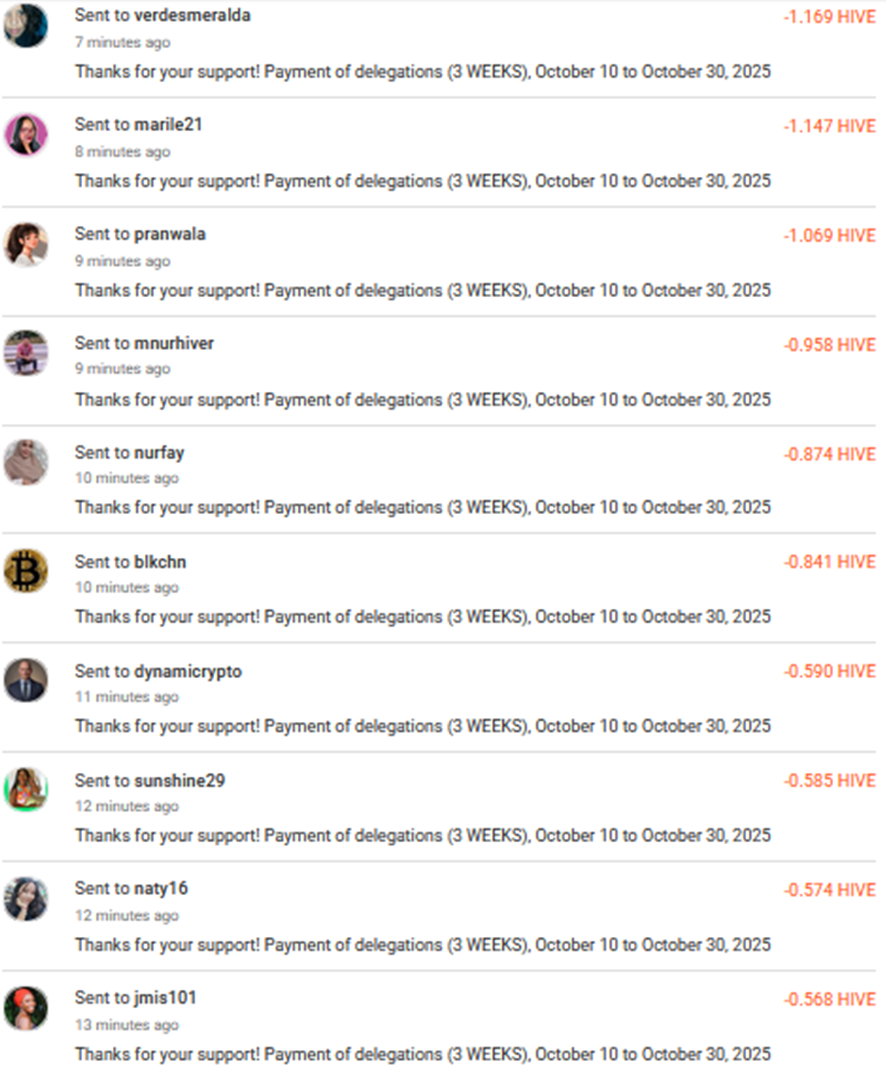The height and width of the screenshot is (1073, 886).
Task: Open the mnurhiver username link
Action: [174, 343]
